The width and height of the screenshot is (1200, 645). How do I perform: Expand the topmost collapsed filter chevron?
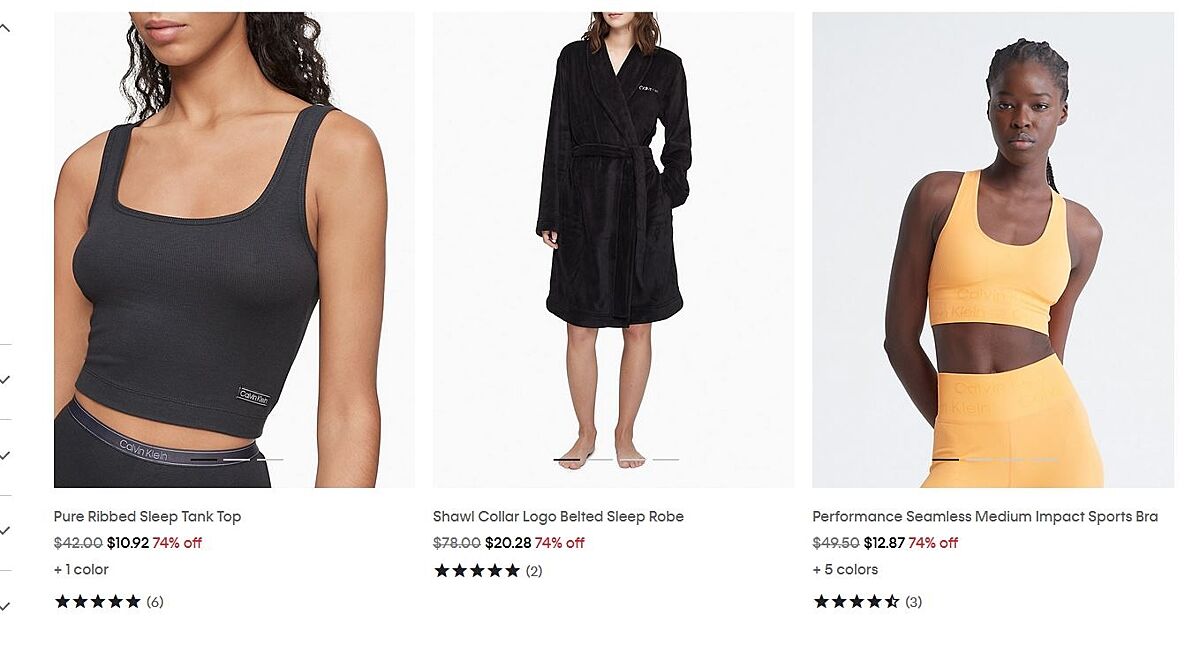[5, 380]
